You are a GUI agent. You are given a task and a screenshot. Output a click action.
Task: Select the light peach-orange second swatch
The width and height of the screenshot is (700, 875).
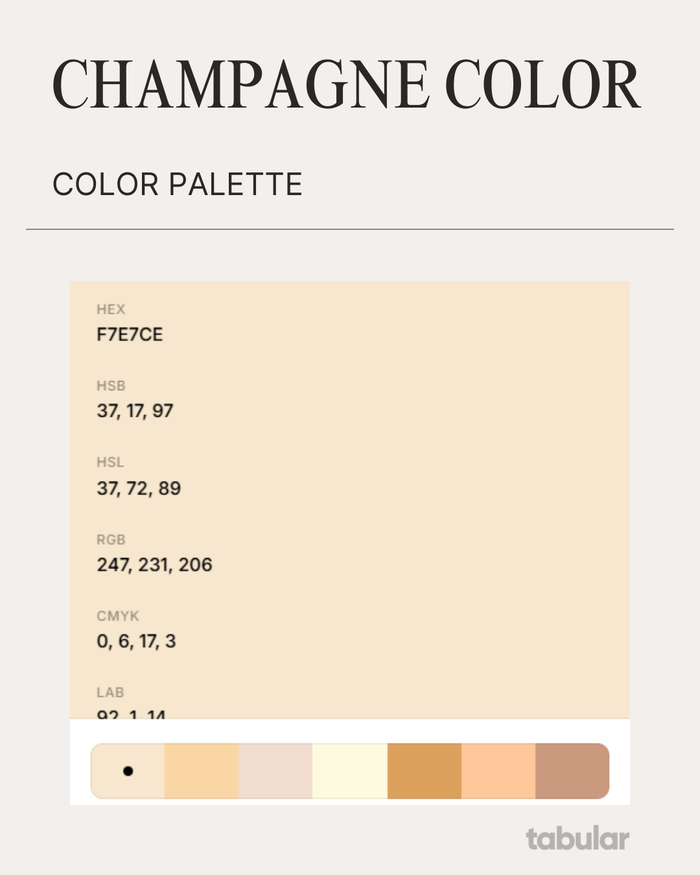[202, 771]
